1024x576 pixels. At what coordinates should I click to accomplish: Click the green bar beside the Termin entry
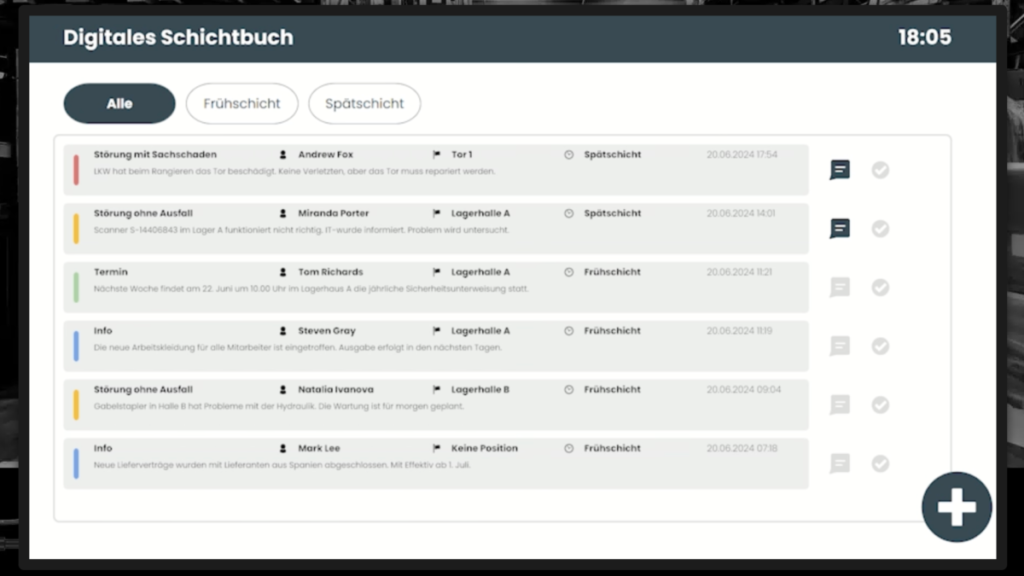tap(76, 287)
